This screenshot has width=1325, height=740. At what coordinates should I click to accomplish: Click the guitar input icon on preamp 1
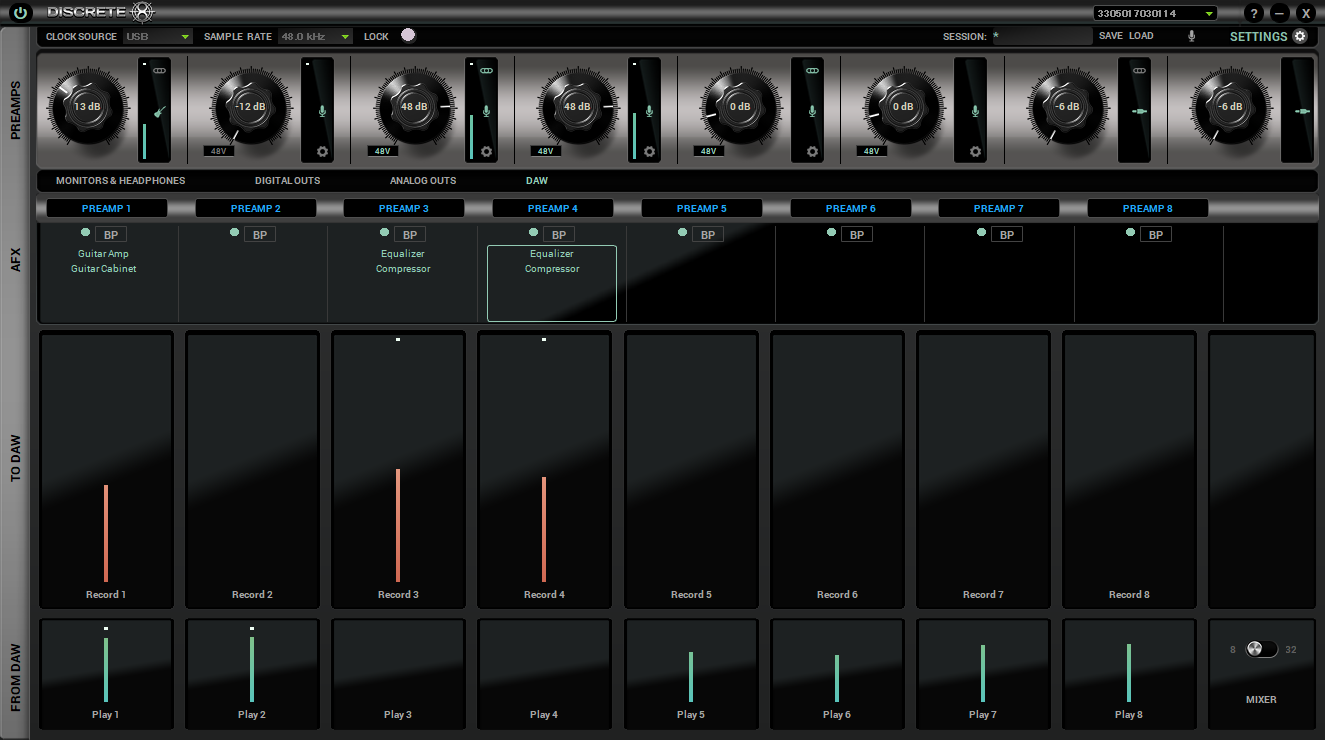click(x=159, y=110)
